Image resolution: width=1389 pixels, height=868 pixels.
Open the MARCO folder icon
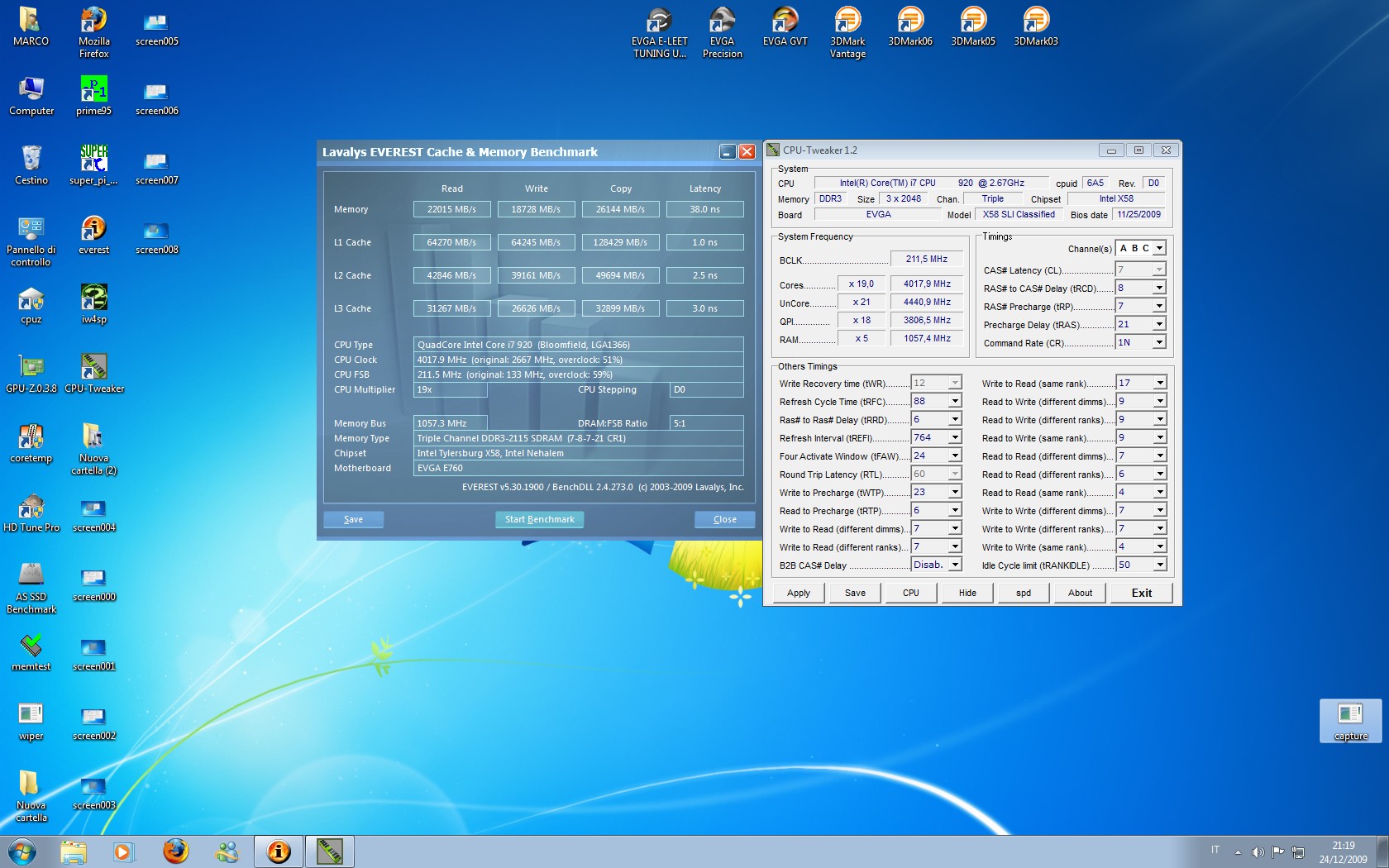[x=31, y=25]
